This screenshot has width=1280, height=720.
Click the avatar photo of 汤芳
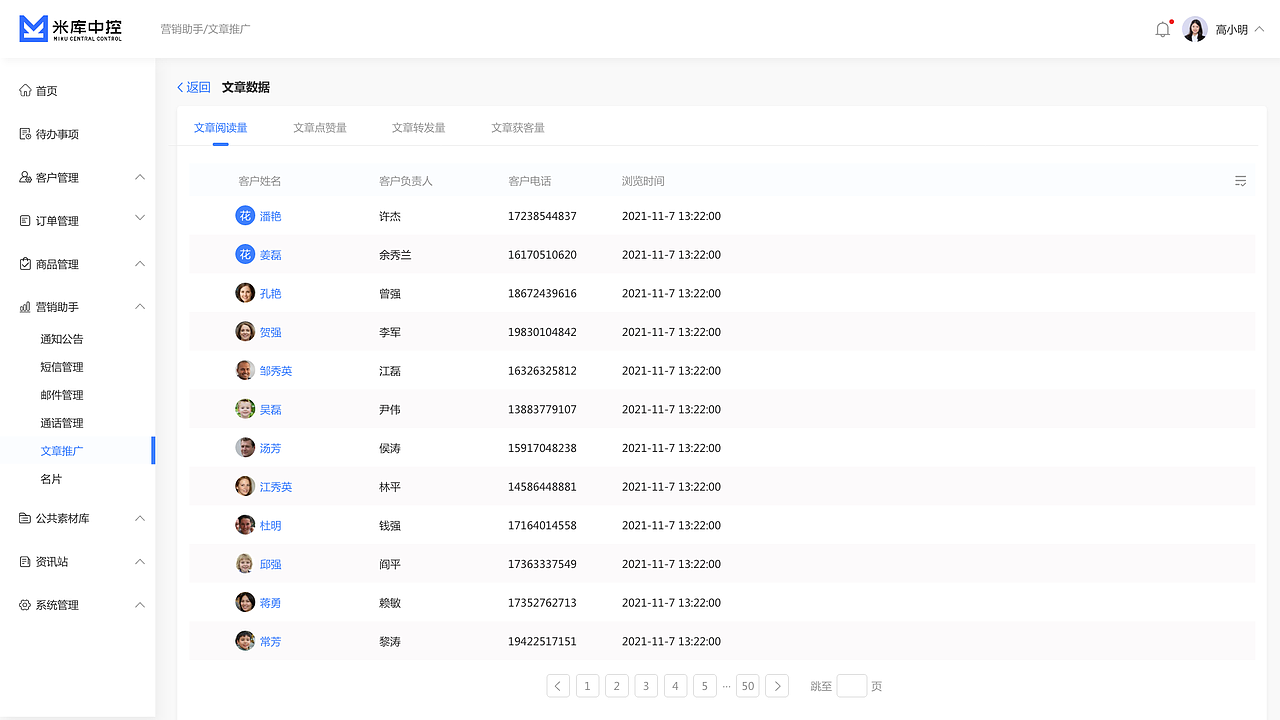[x=245, y=448]
